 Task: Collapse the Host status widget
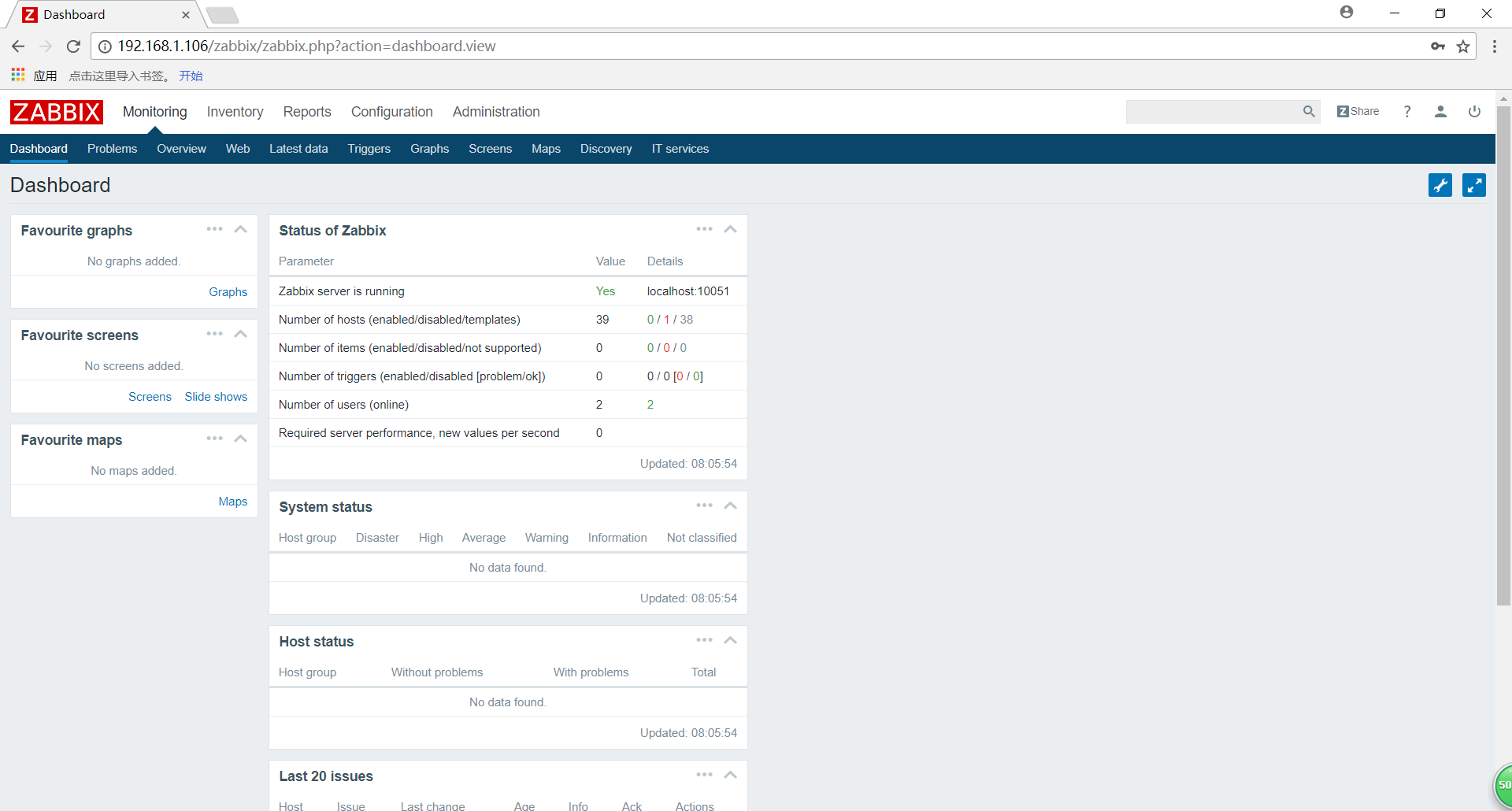(x=731, y=640)
